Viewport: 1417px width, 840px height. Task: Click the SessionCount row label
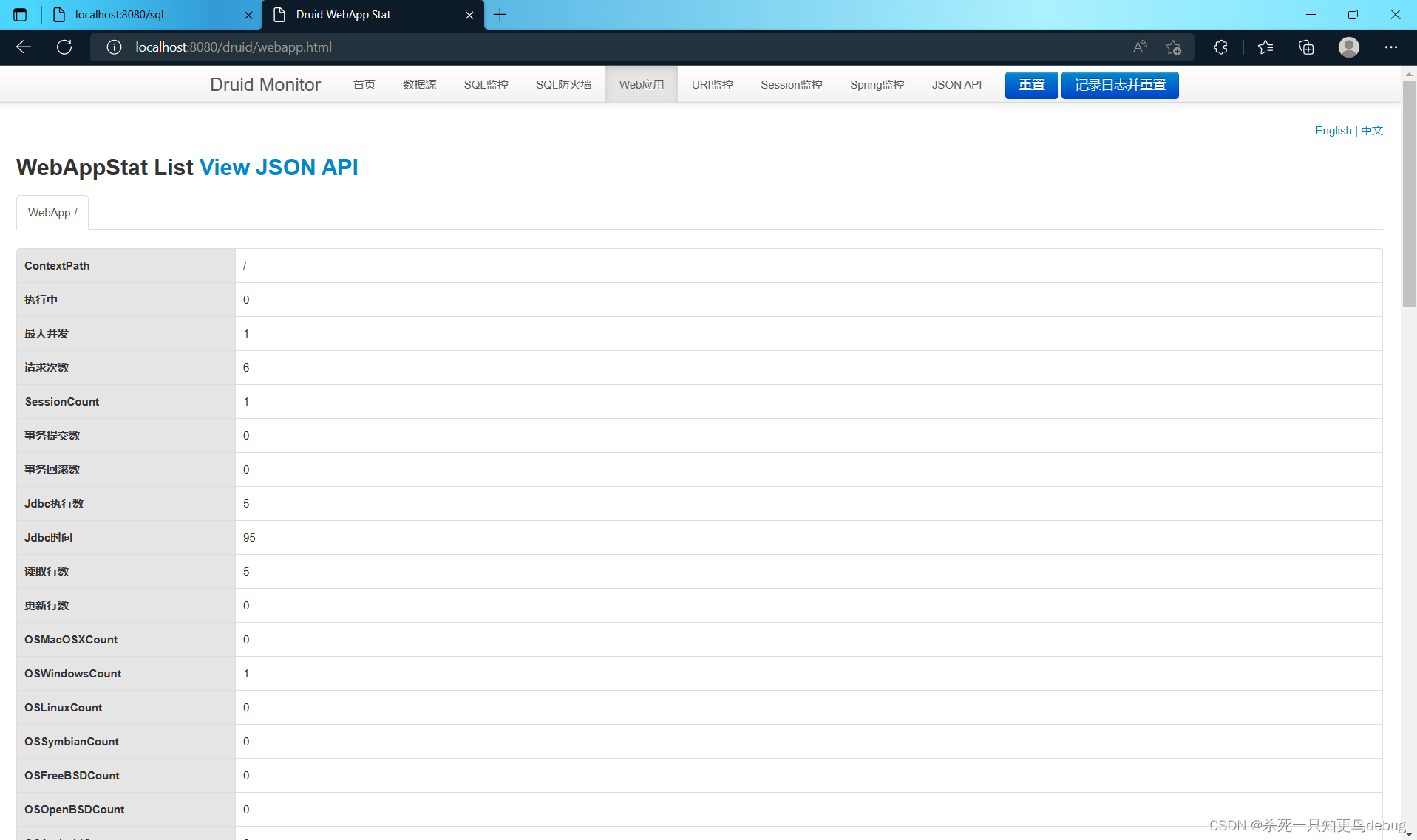point(62,402)
